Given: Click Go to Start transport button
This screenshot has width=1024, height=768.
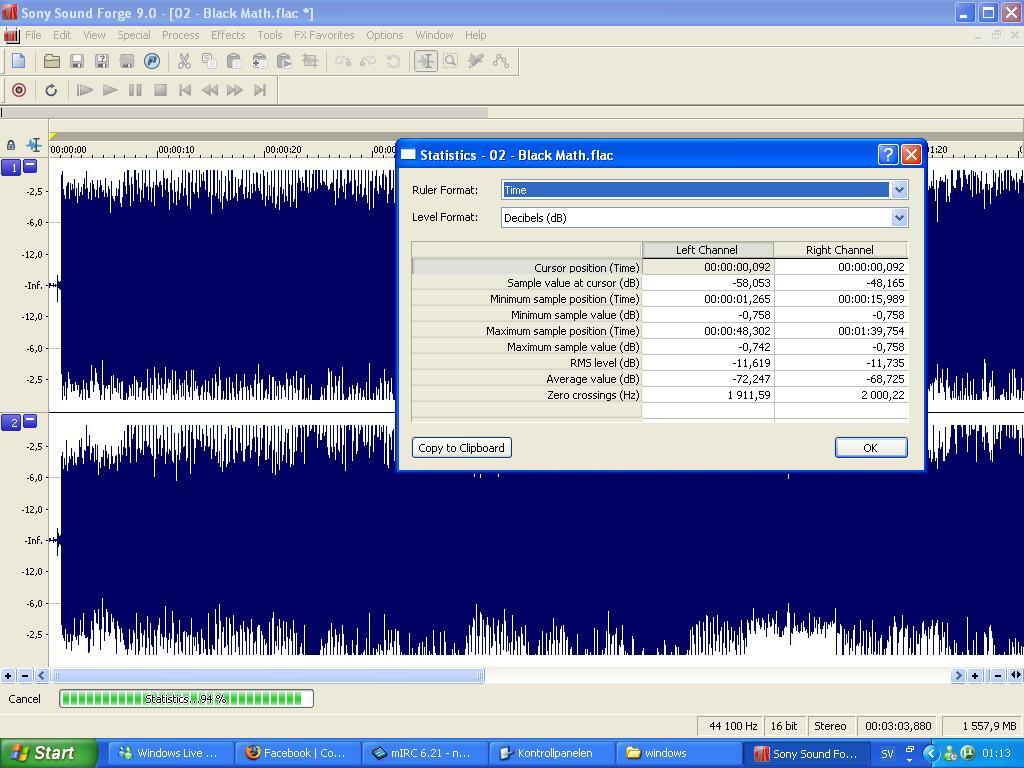Looking at the screenshot, I should click(x=185, y=90).
